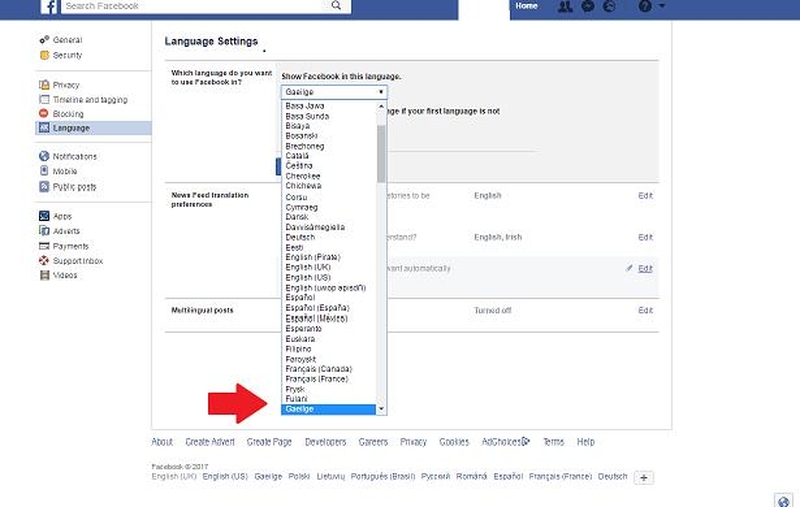Click the Facebook logo icon
The image size is (800, 507).
pyautogui.click(x=47, y=7)
